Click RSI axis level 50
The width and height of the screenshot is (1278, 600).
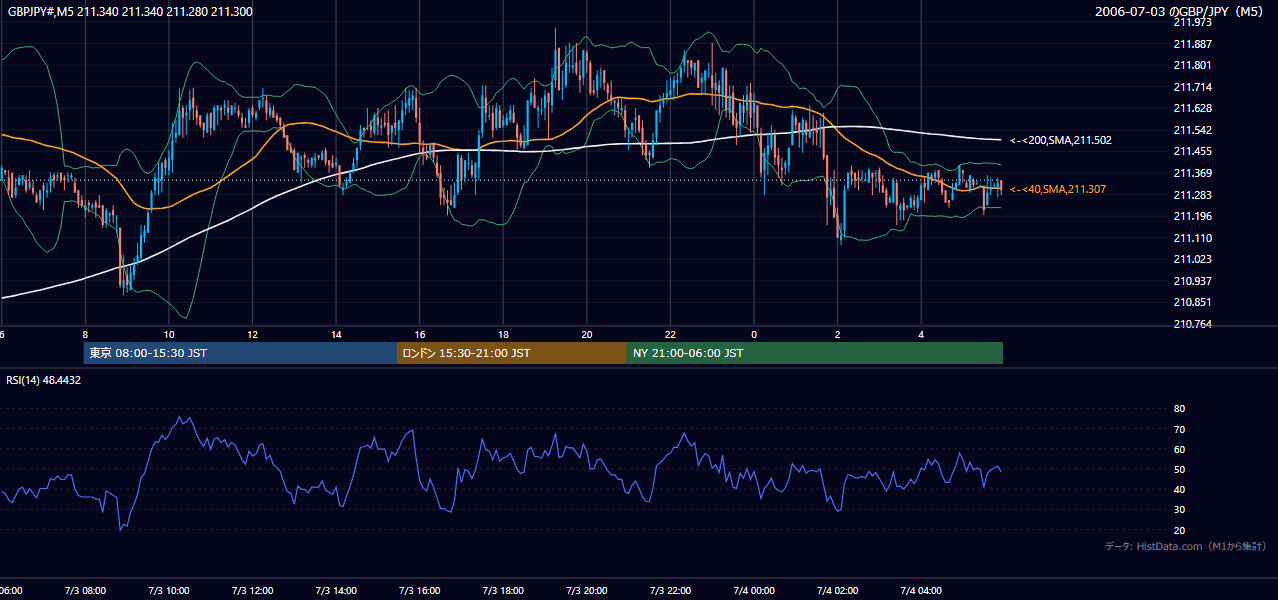coord(1179,469)
